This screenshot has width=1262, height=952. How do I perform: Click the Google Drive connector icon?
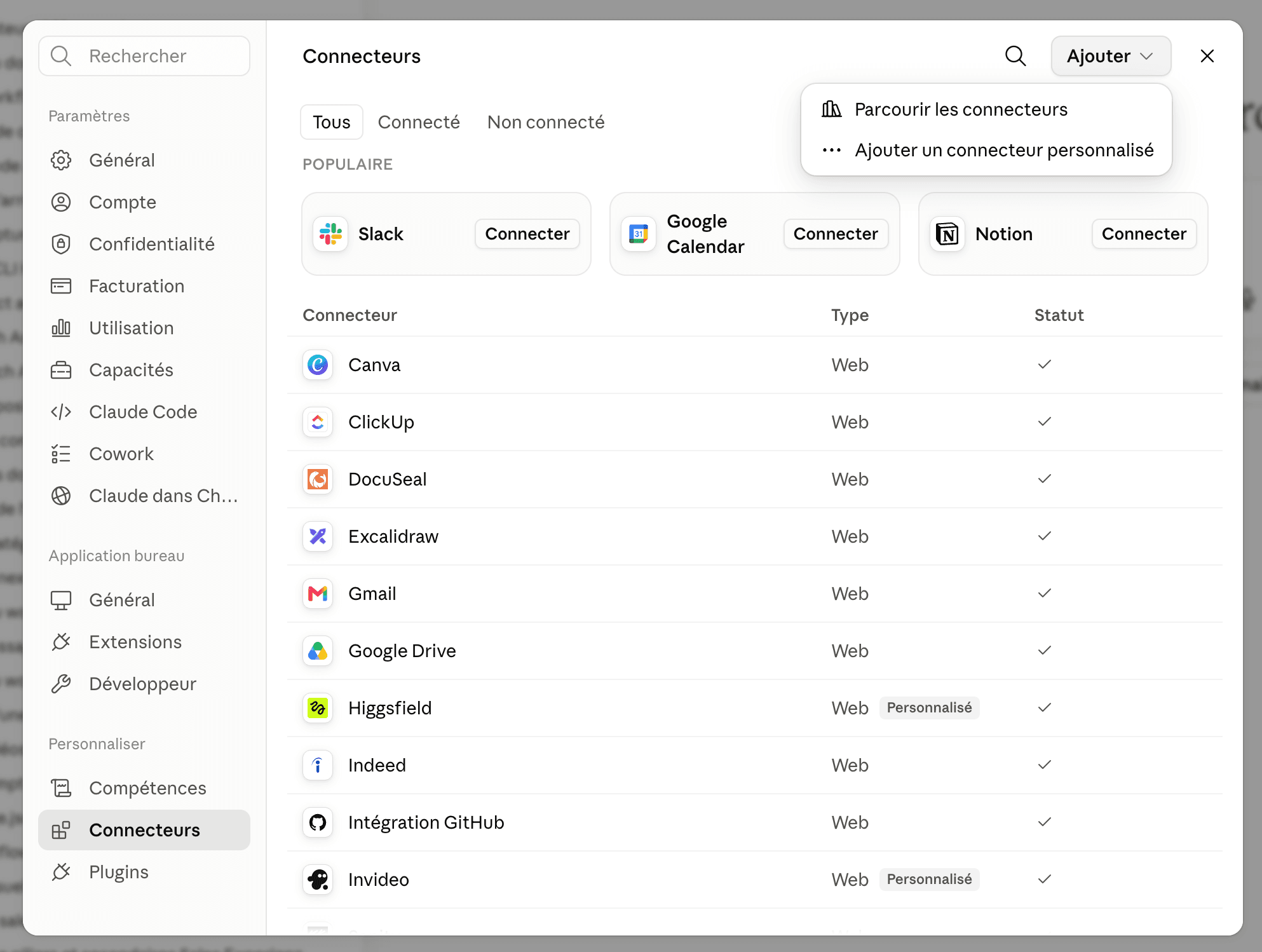pyautogui.click(x=318, y=651)
